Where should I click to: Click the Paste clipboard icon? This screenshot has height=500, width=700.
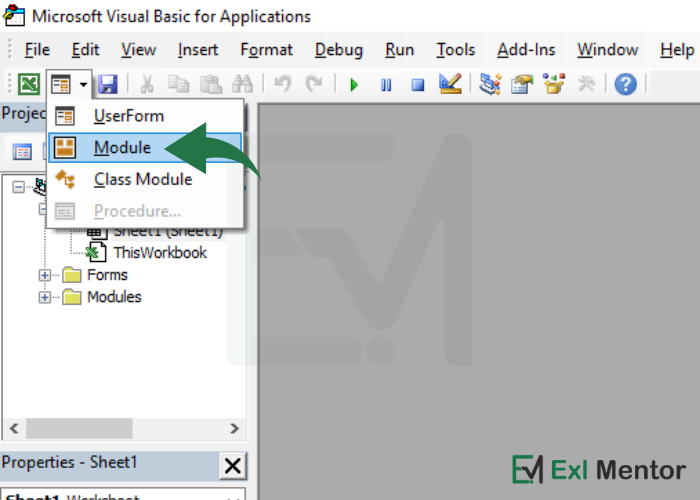[210, 84]
